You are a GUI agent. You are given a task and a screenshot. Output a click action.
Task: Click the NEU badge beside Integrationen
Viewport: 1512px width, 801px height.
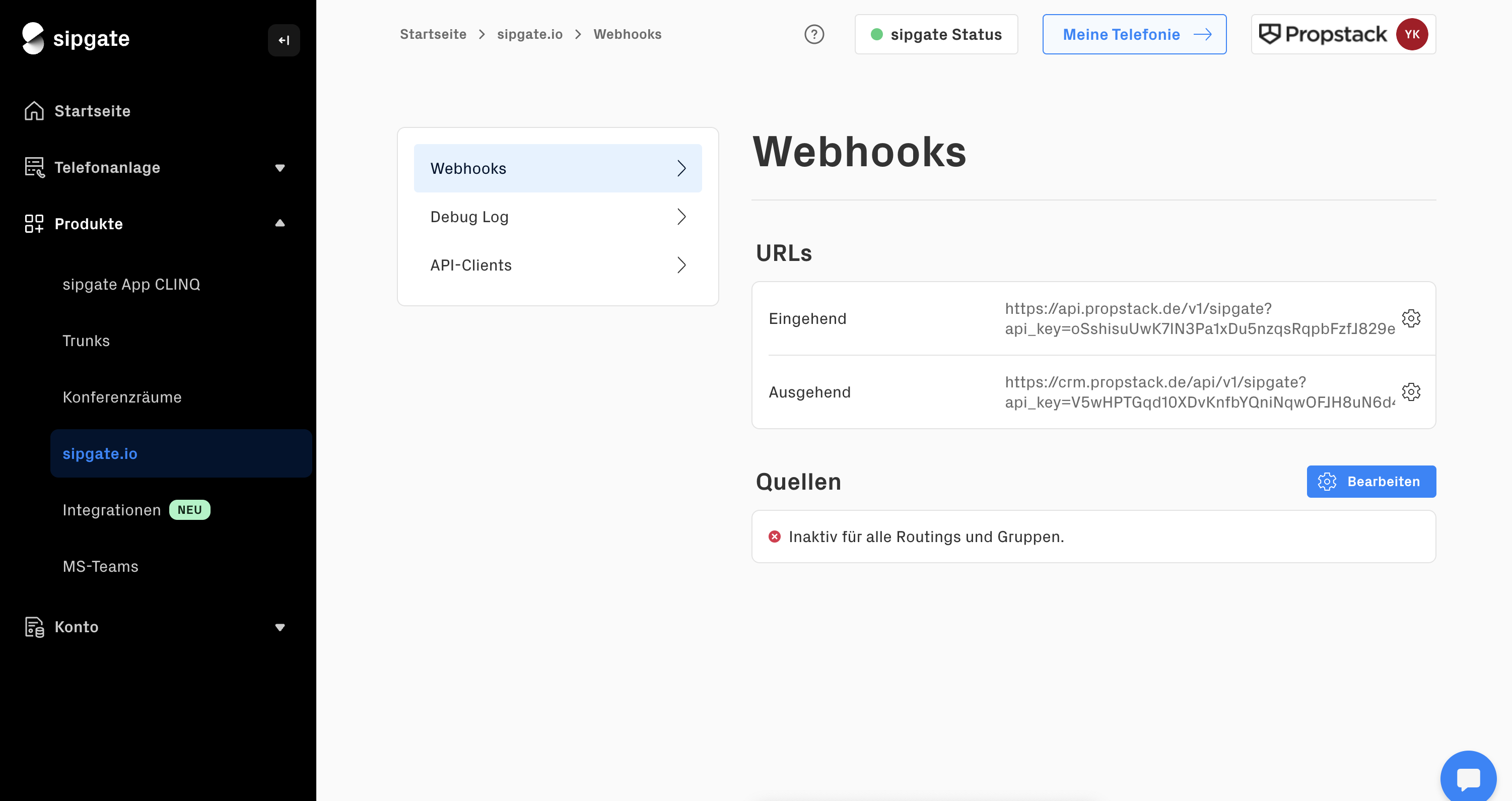(189, 510)
